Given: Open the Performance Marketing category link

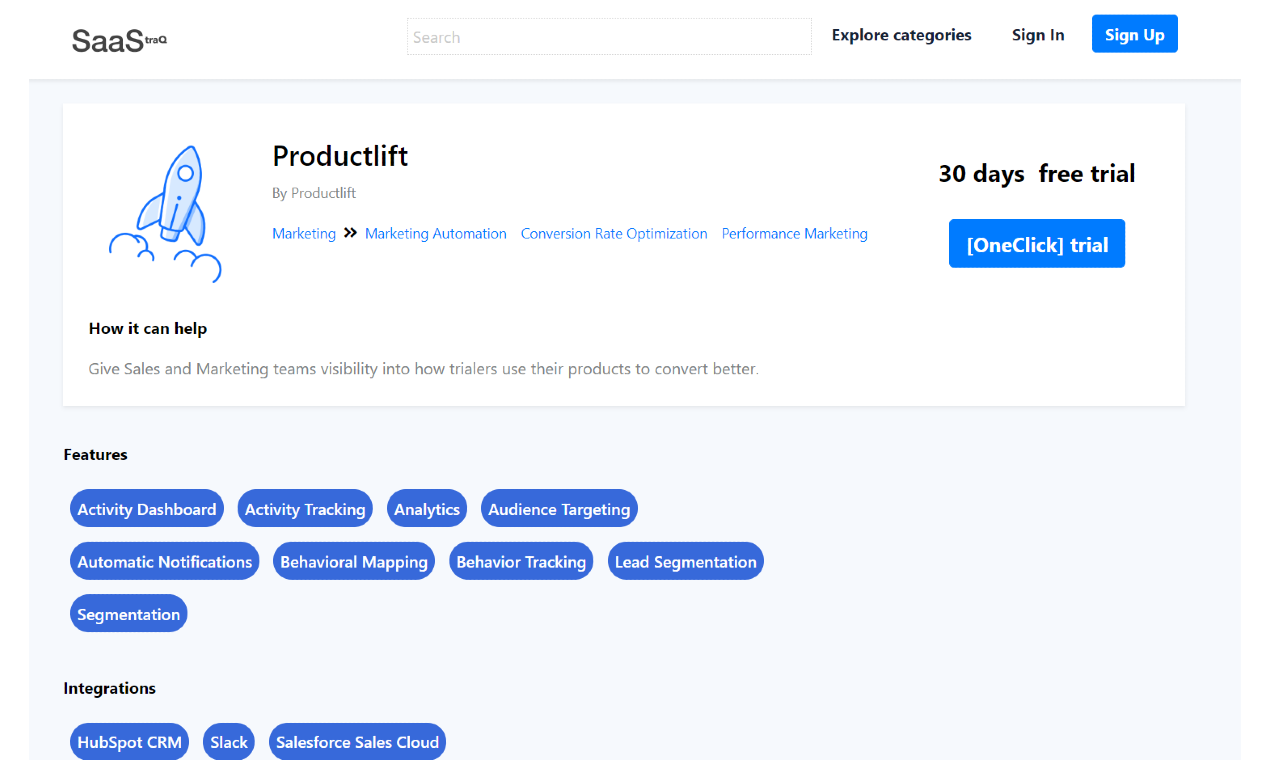Looking at the screenshot, I should (x=795, y=233).
